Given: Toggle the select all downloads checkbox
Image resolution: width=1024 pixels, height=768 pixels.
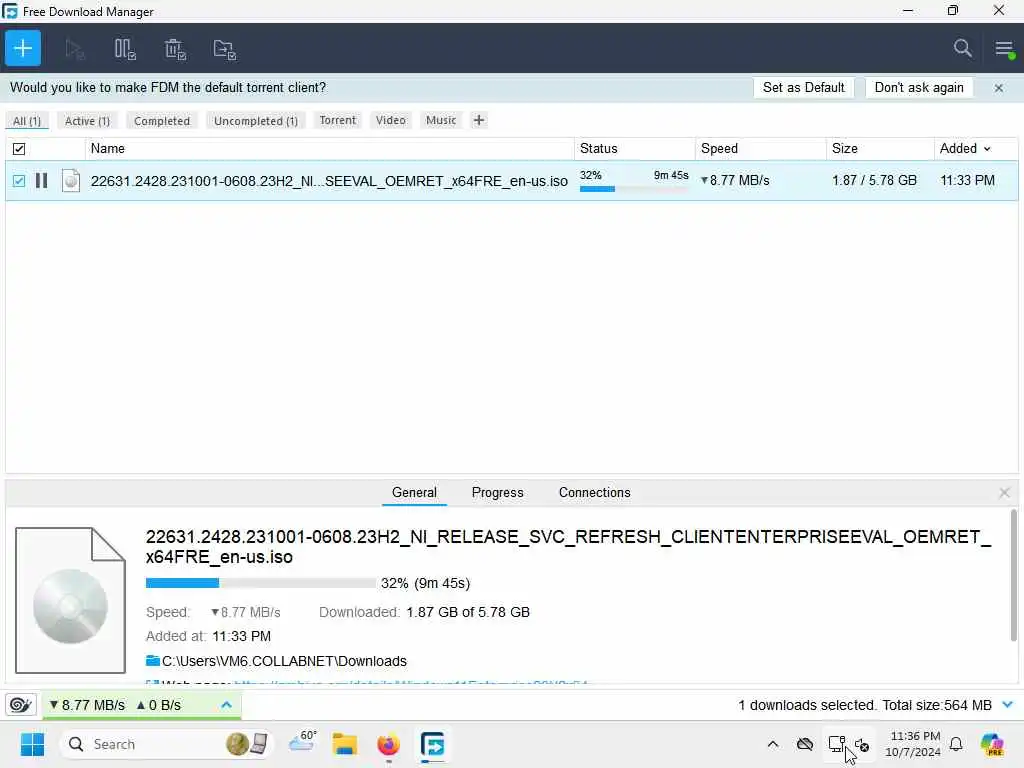Looking at the screenshot, I should [x=19, y=149].
